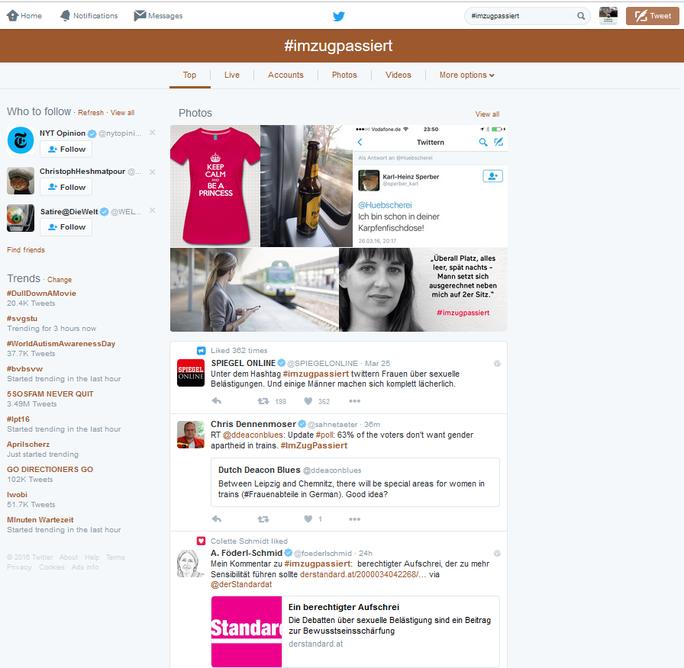
Task: Retweet the SPIEGEL ONLINE tweet
Action: 263,401
